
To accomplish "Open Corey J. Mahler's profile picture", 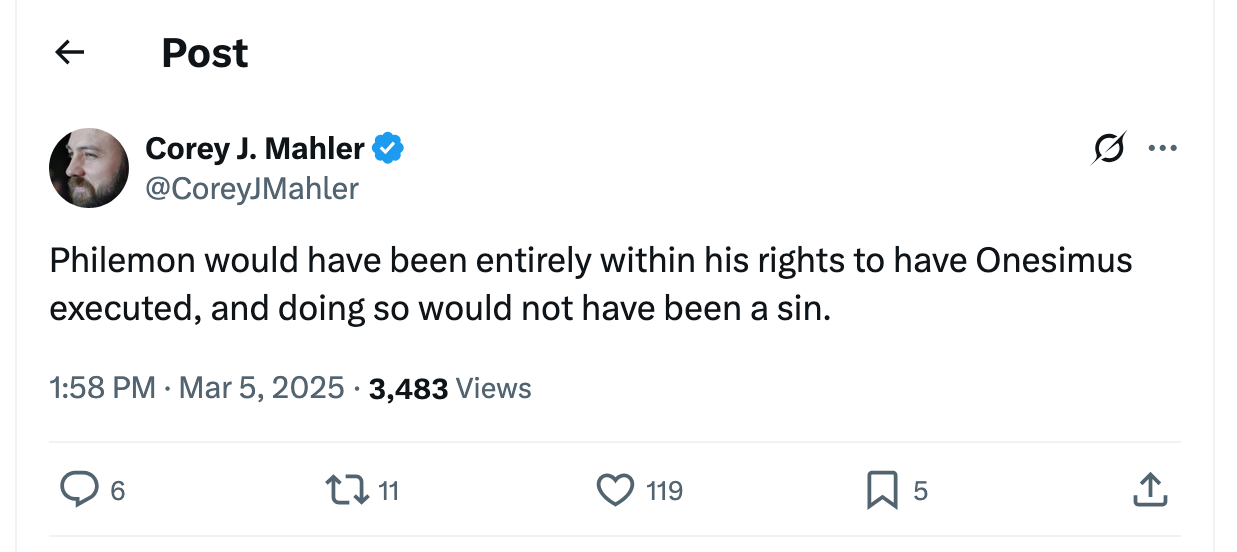I will point(89,168).
